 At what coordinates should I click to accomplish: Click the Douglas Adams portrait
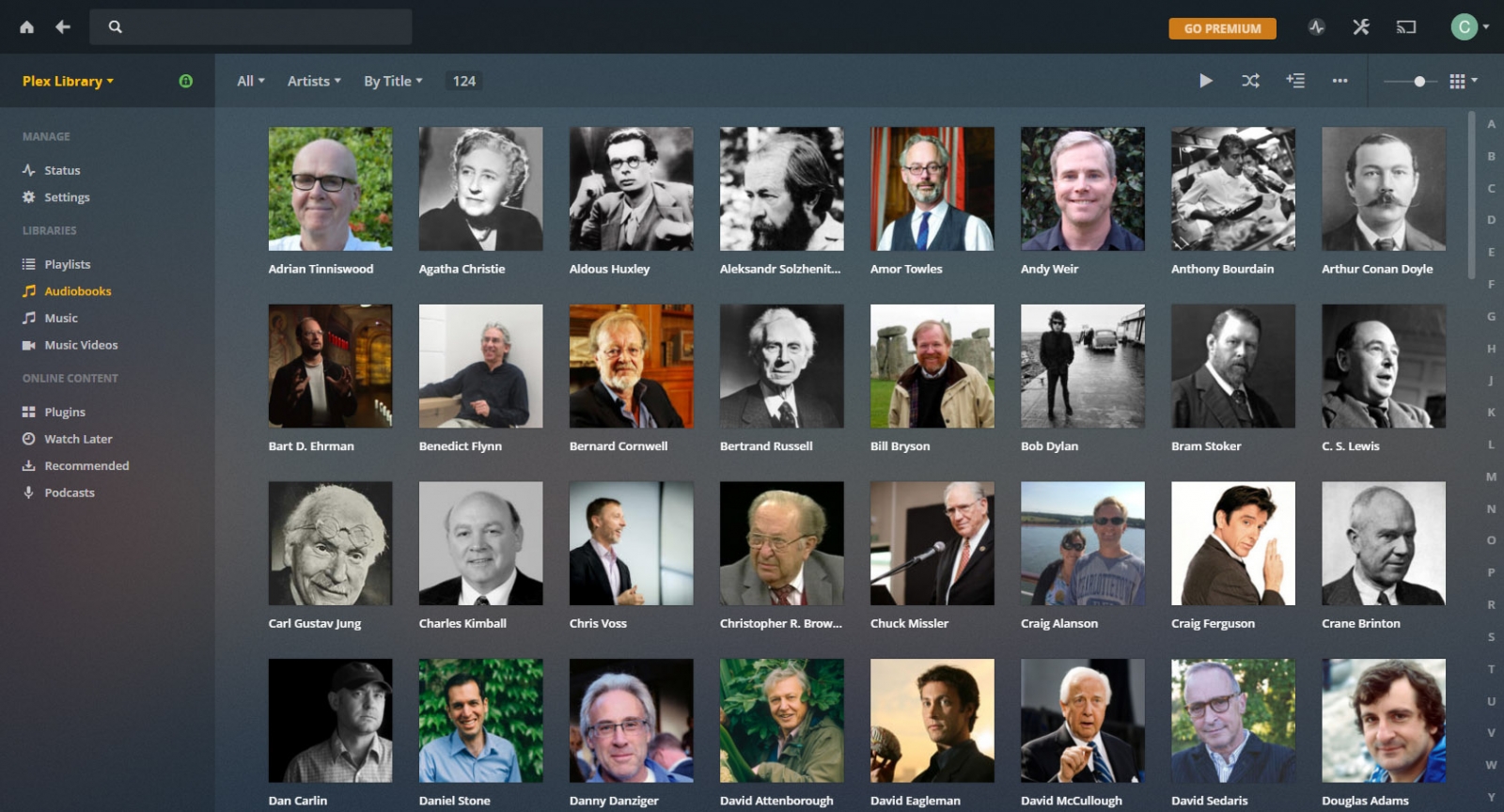coord(1384,721)
